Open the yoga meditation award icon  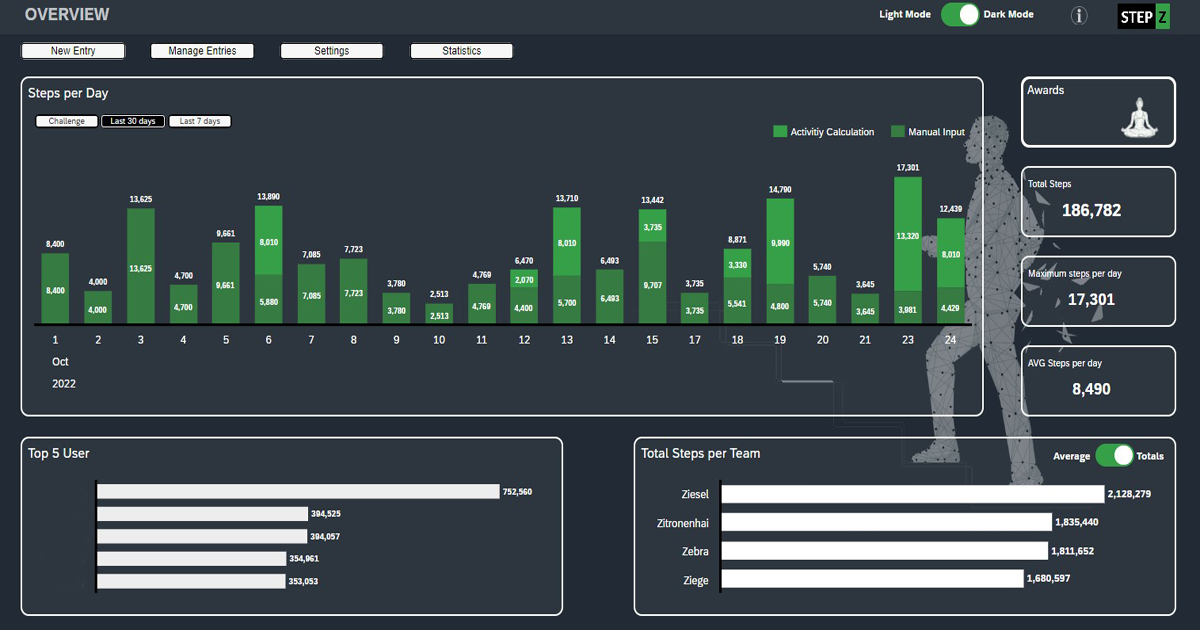point(1138,117)
